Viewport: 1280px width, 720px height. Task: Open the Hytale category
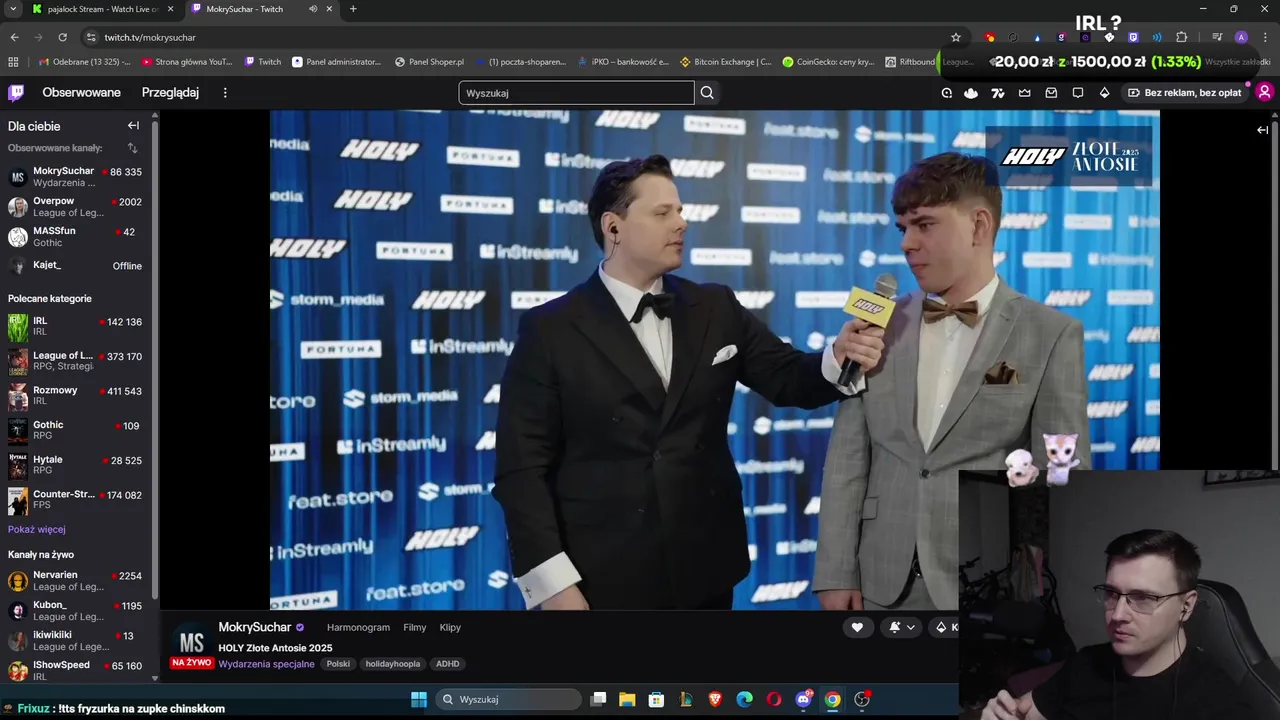coord(76,465)
